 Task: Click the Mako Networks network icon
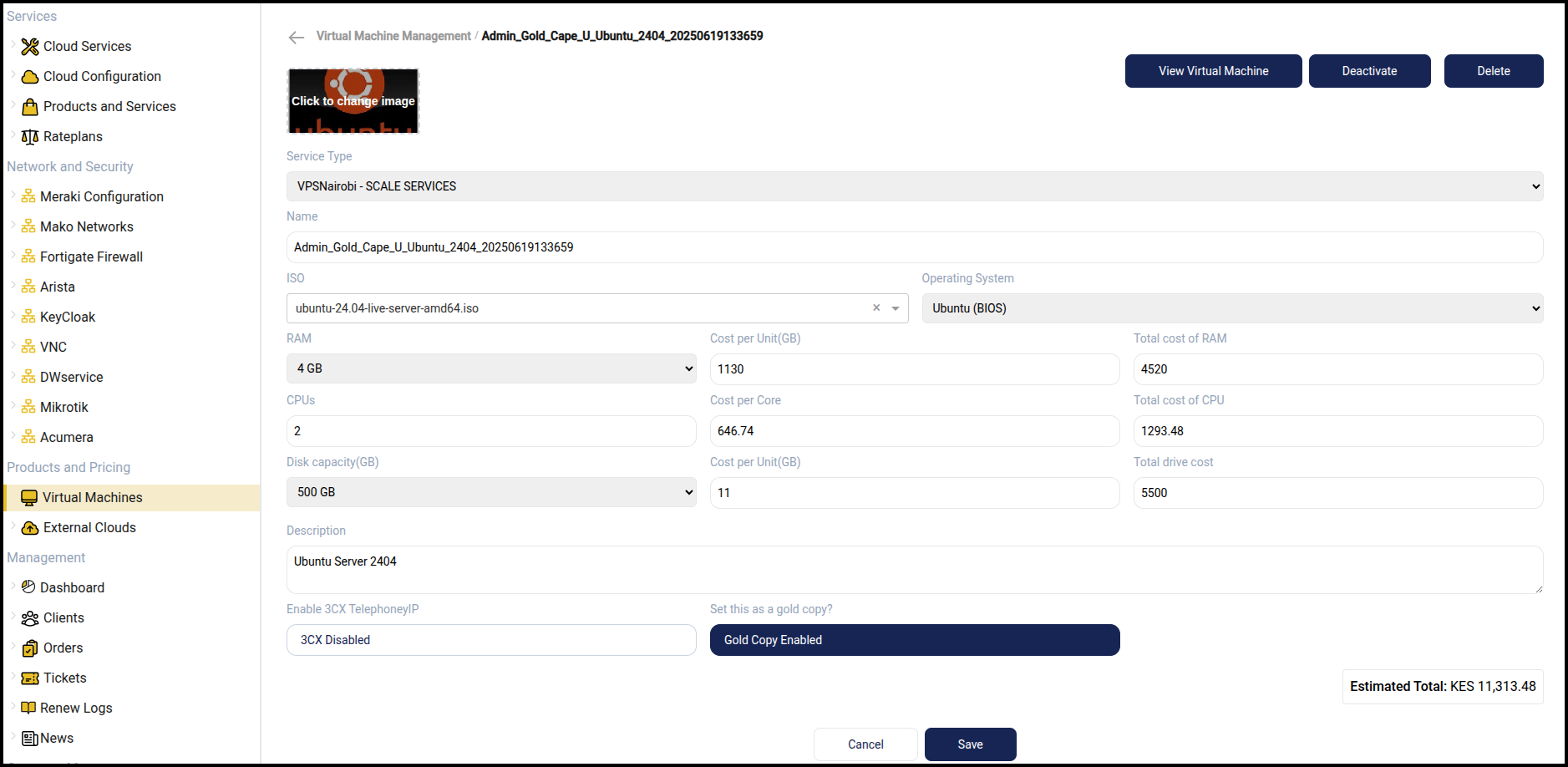coord(28,227)
